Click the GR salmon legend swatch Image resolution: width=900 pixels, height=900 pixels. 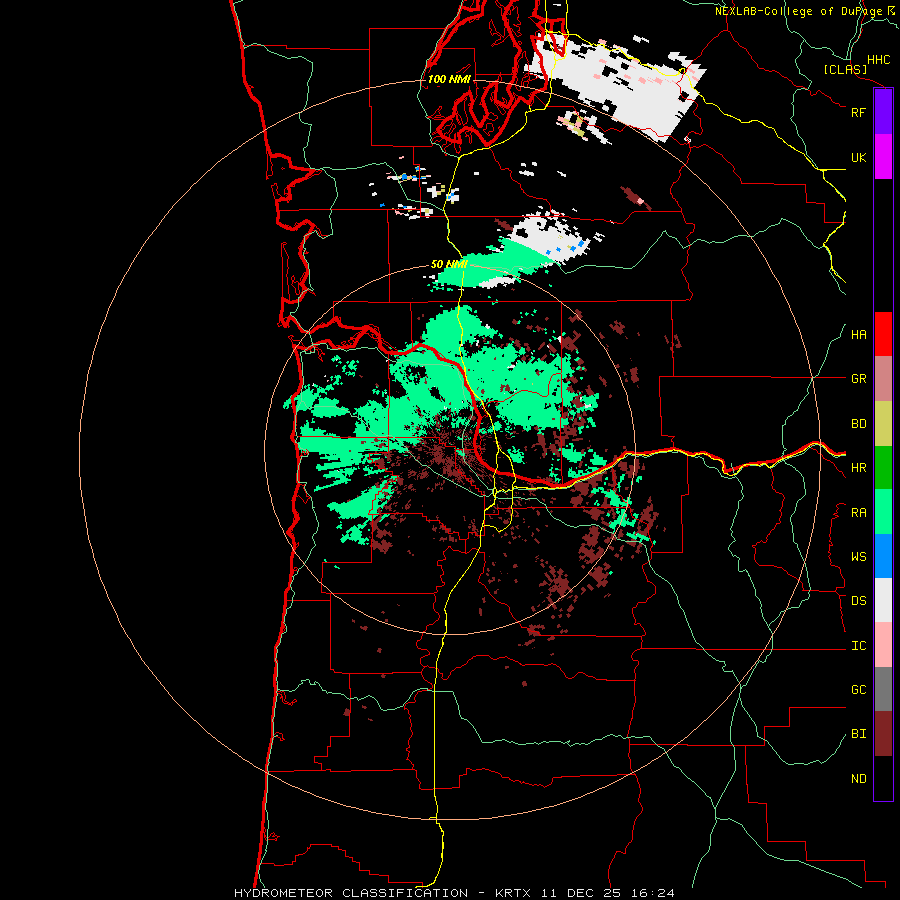[883, 379]
